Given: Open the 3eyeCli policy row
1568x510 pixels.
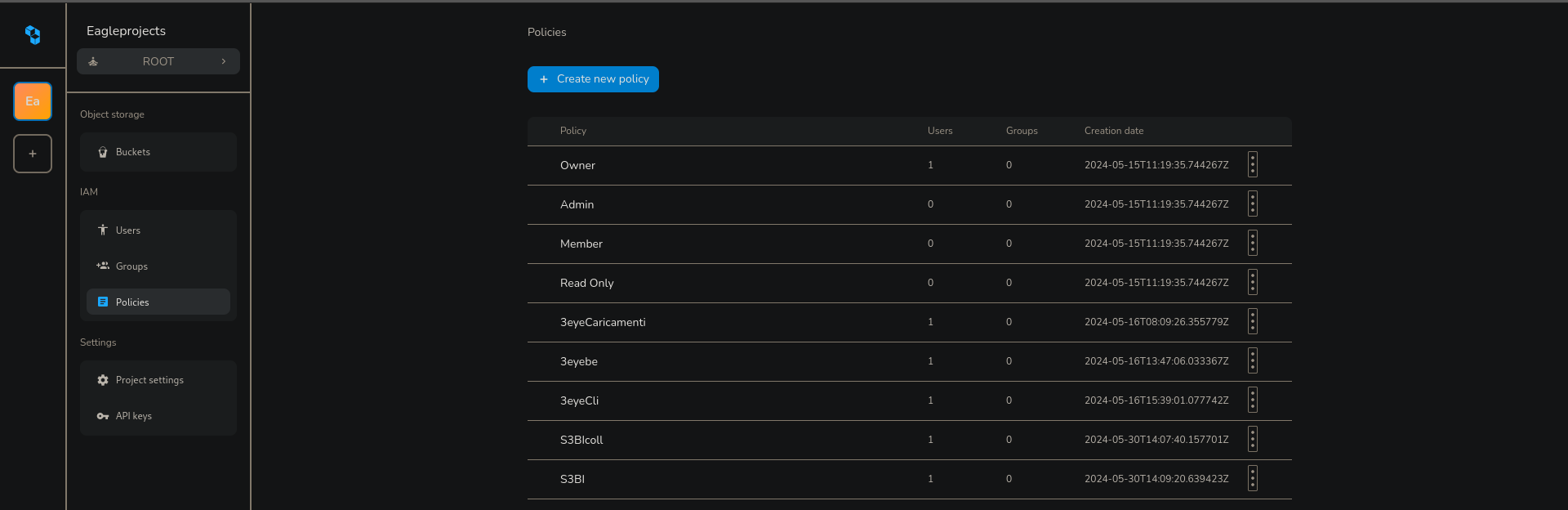Looking at the screenshot, I should 579,400.
